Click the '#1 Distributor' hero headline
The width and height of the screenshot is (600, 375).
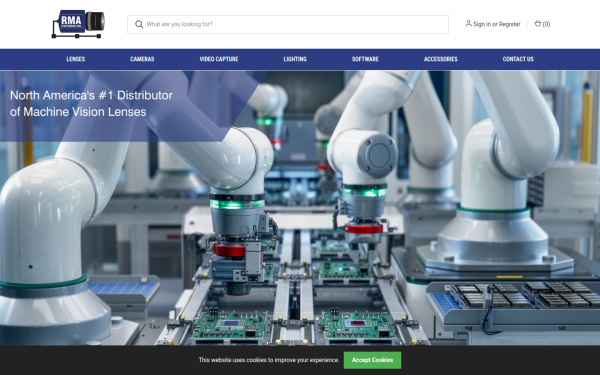91,103
